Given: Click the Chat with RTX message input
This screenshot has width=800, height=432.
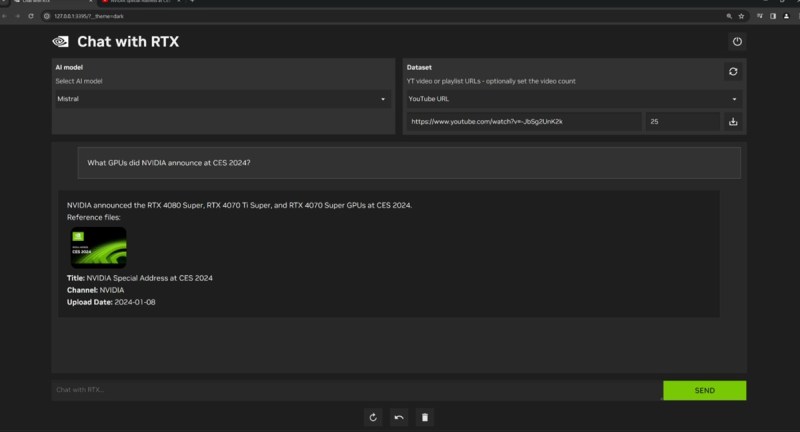Looking at the screenshot, I should [x=356, y=390].
